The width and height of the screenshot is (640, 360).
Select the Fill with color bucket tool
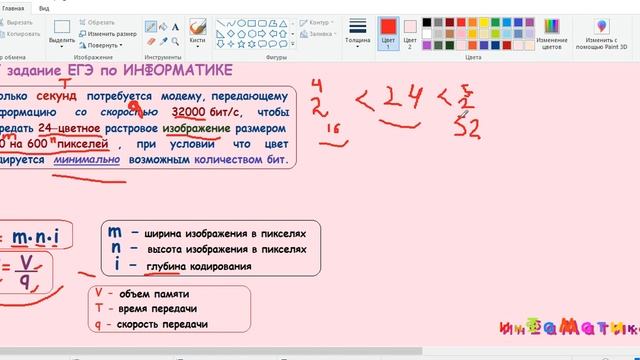[163, 27]
